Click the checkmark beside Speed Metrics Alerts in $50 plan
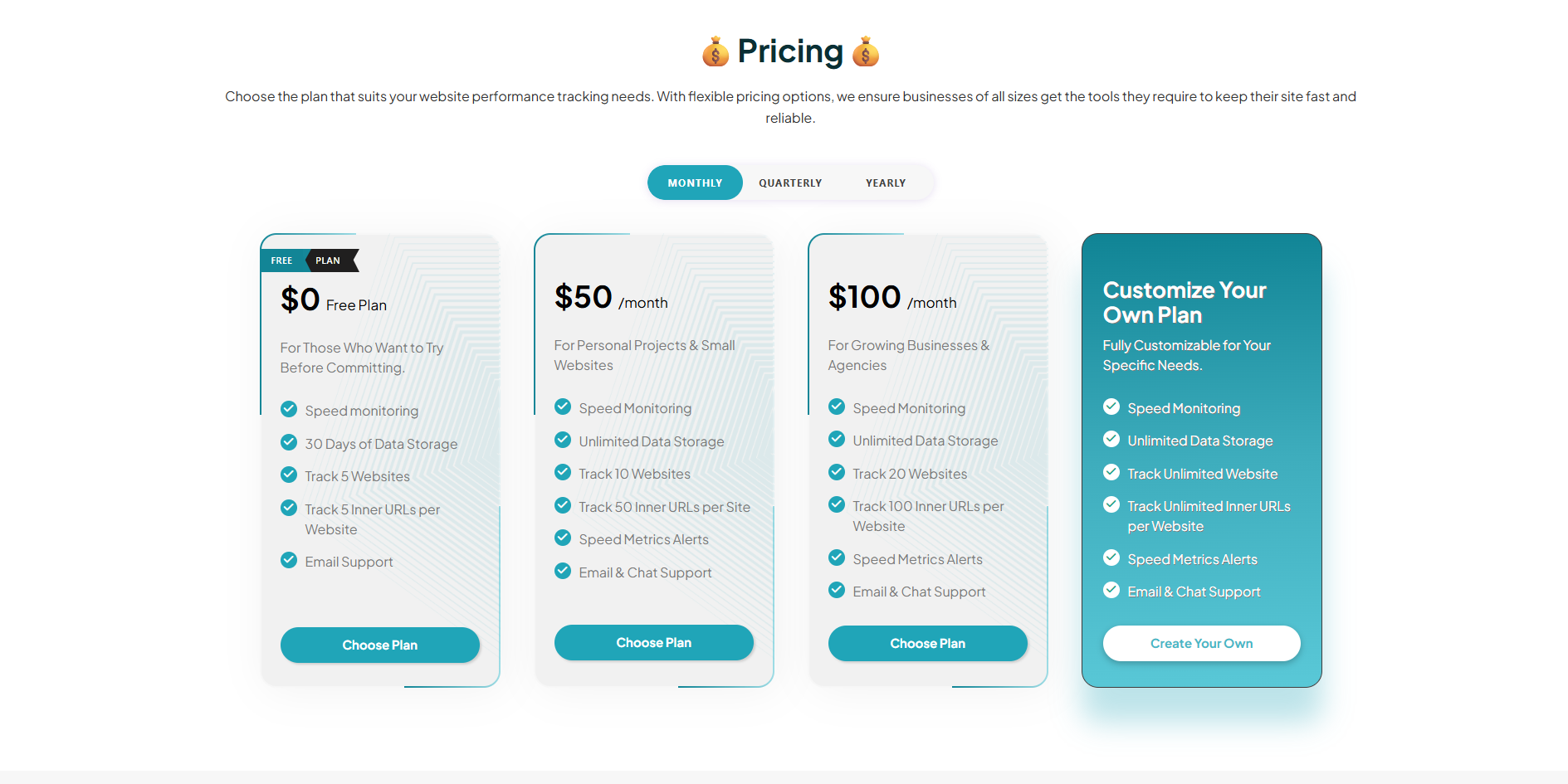This screenshot has height=784, width=1568. click(x=563, y=538)
